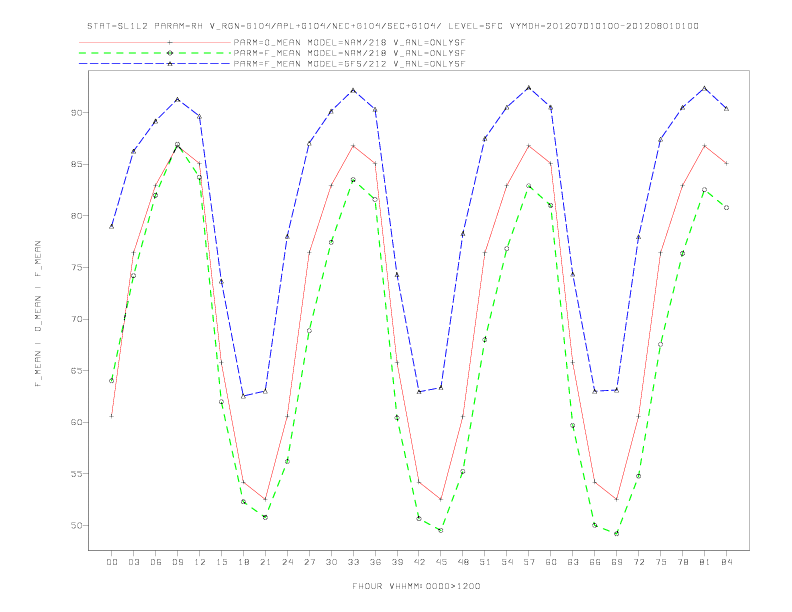
Task: Click y-axis tick label 65
Action: (x=76, y=371)
